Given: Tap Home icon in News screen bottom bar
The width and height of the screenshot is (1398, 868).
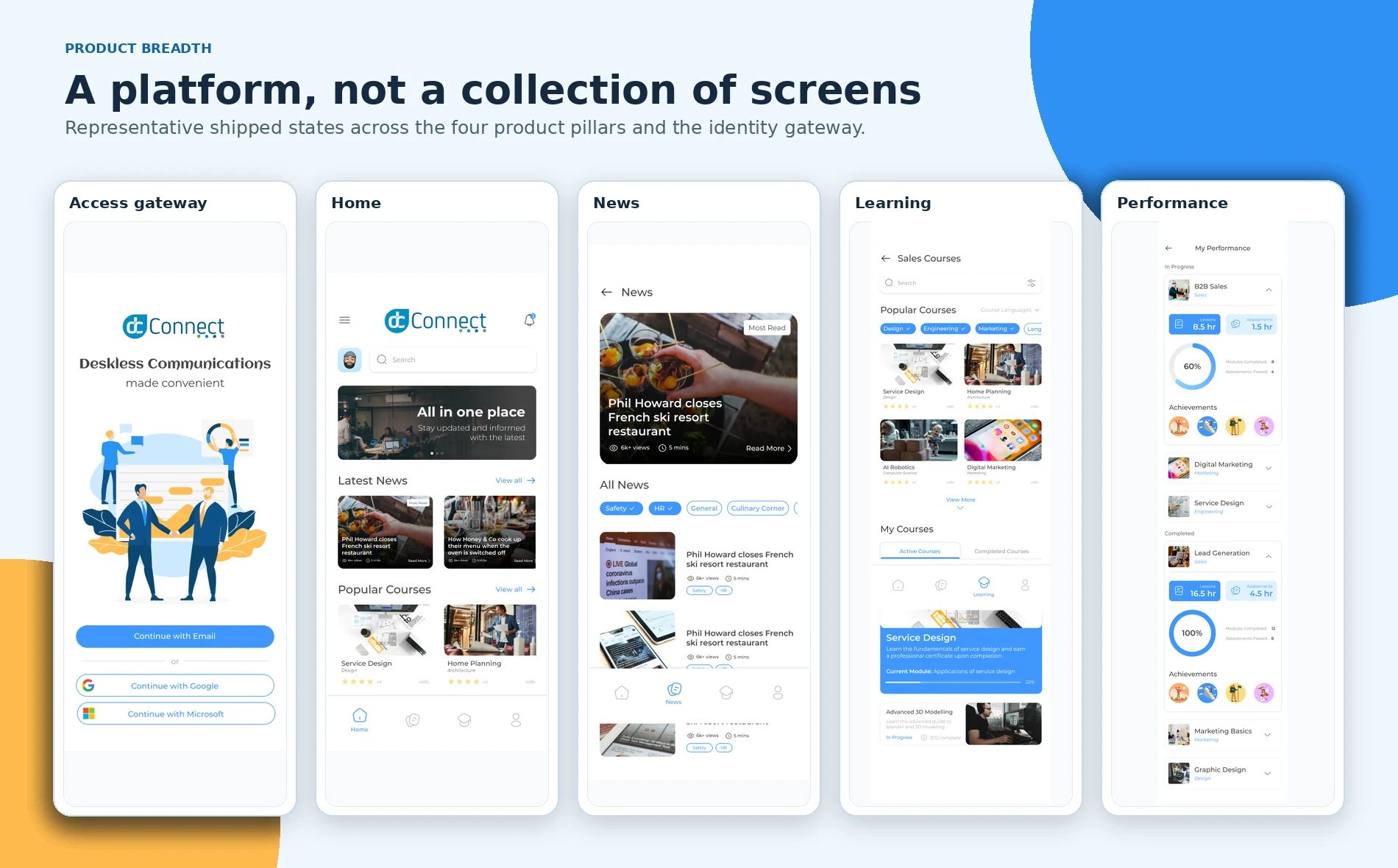Looking at the screenshot, I should [622, 692].
